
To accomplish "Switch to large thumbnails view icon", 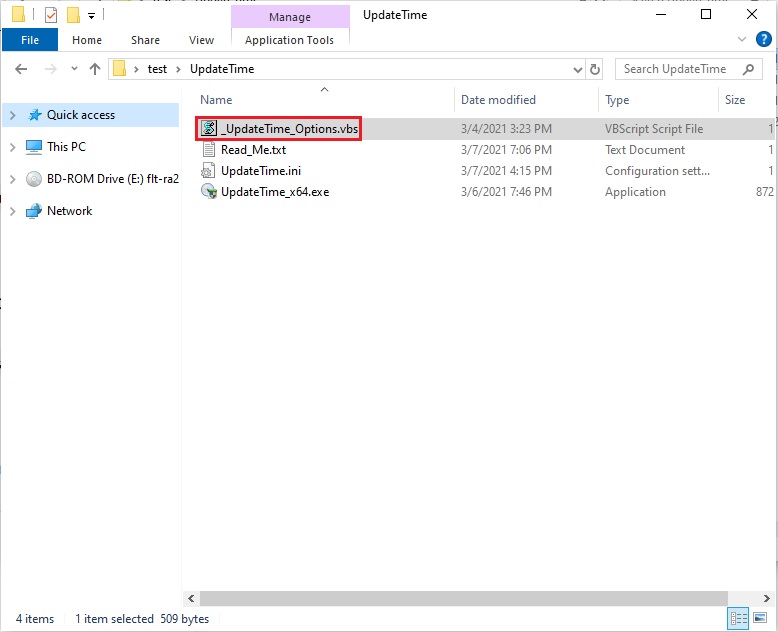I will [760, 618].
